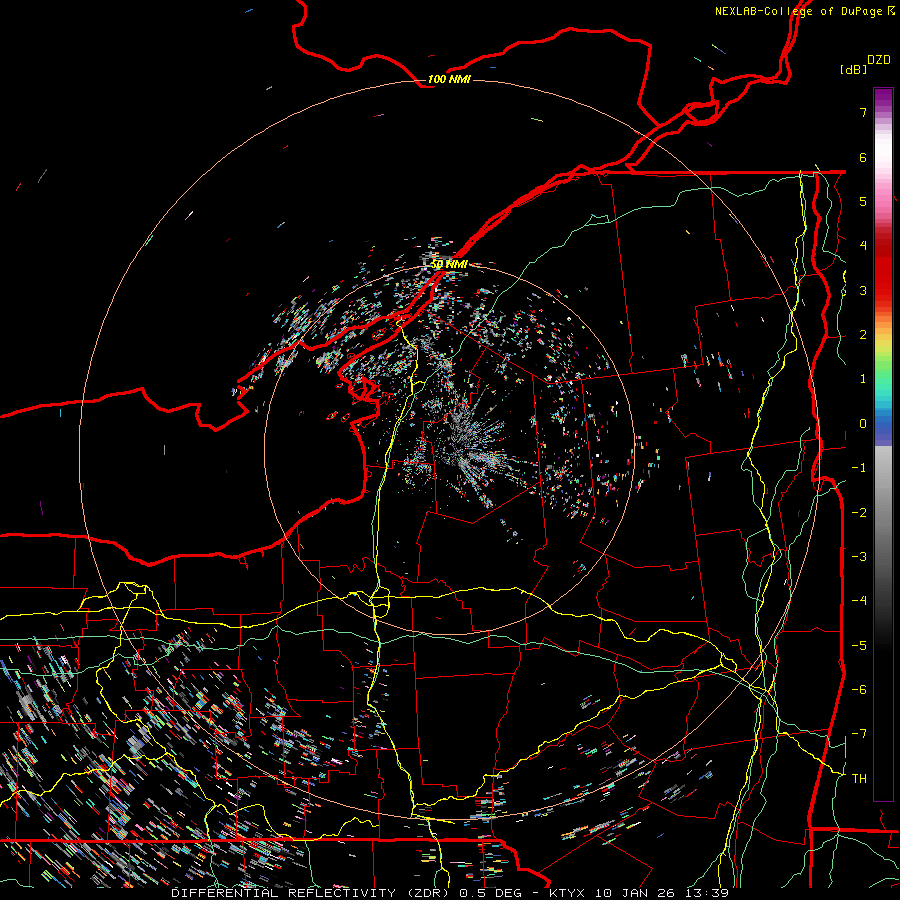The height and width of the screenshot is (900, 900).
Task: Click the 100 NMI range ring label
Action: click(449, 79)
